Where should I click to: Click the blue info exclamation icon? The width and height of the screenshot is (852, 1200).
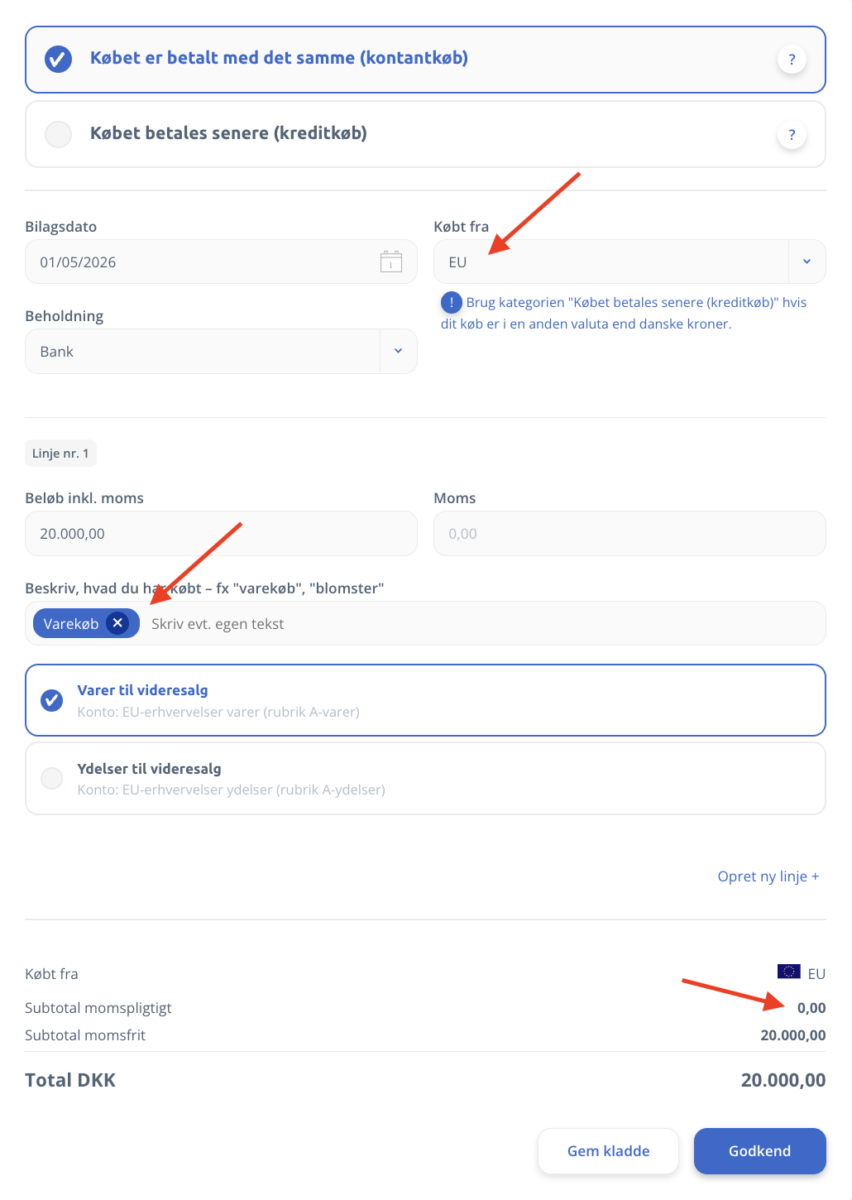point(451,302)
